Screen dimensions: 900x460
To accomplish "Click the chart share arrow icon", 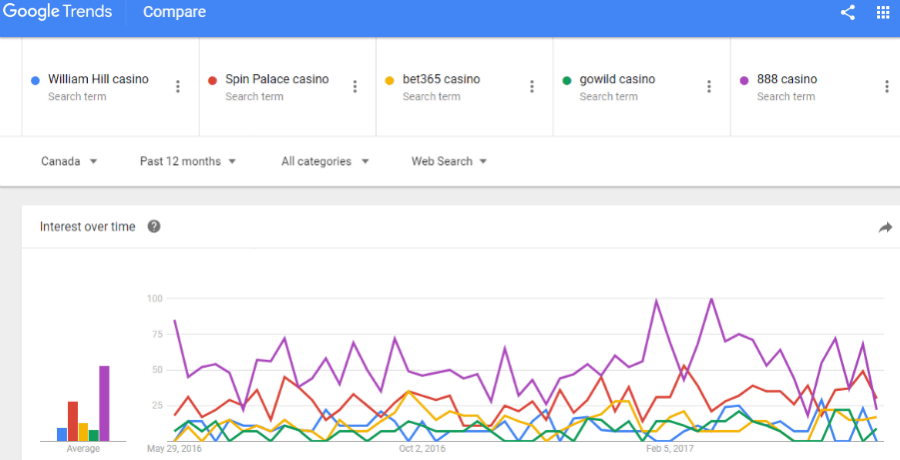I will coord(885,227).
